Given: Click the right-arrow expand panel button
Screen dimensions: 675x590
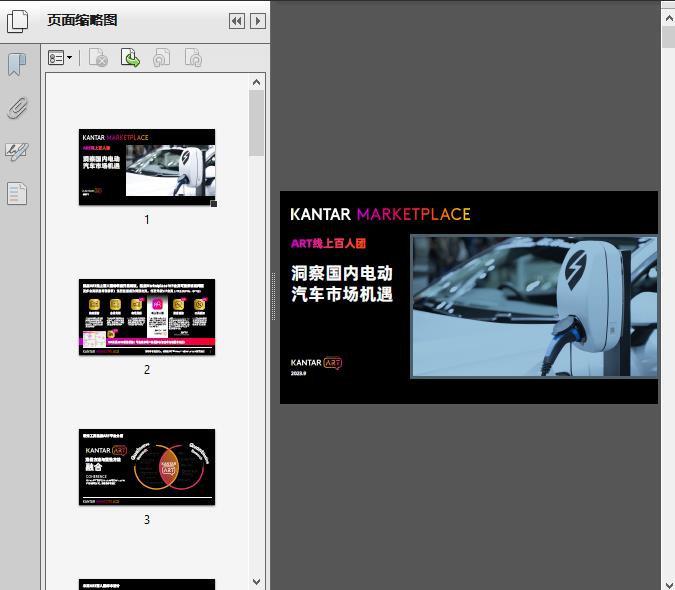Looking at the screenshot, I should [x=258, y=21].
